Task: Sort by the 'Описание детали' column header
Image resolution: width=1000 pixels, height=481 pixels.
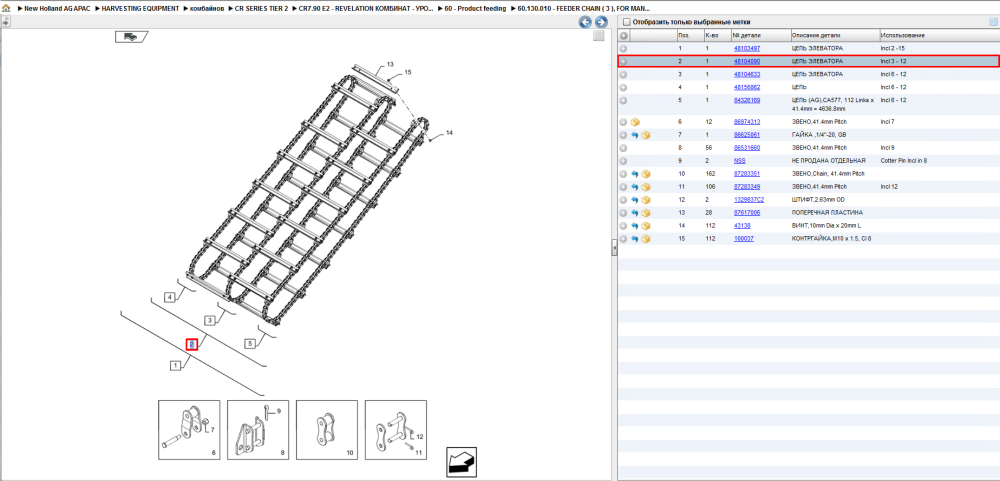Action: click(x=834, y=36)
